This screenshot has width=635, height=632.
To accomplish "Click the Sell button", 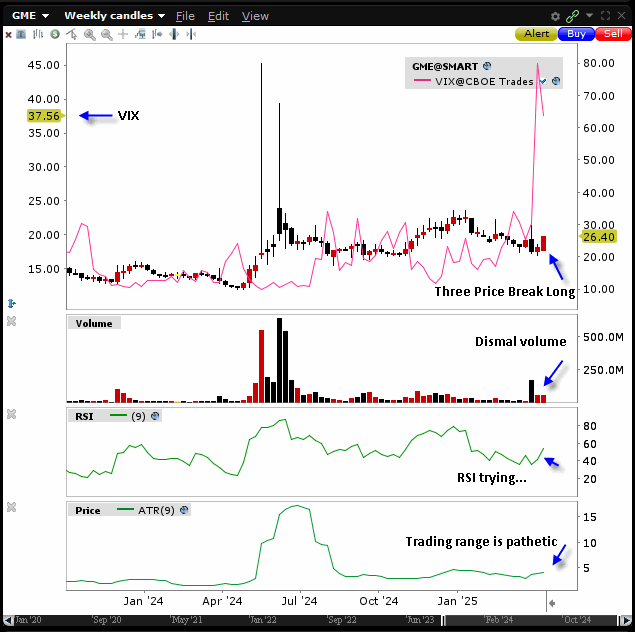I will click(x=613, y=34).
